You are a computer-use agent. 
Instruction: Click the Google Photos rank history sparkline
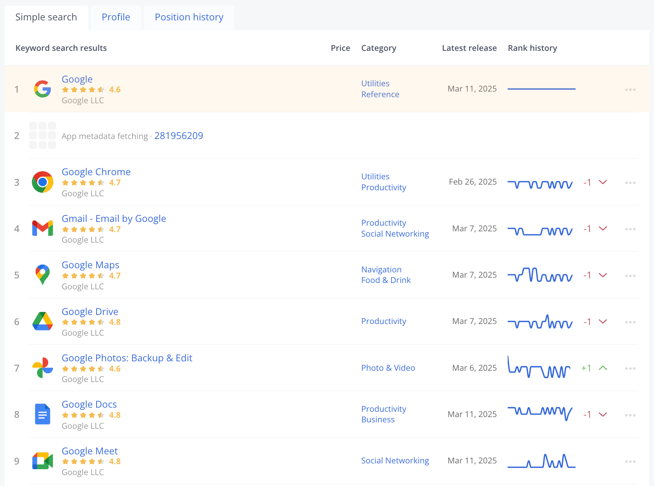pyautogui.click(x=539, y=368)
